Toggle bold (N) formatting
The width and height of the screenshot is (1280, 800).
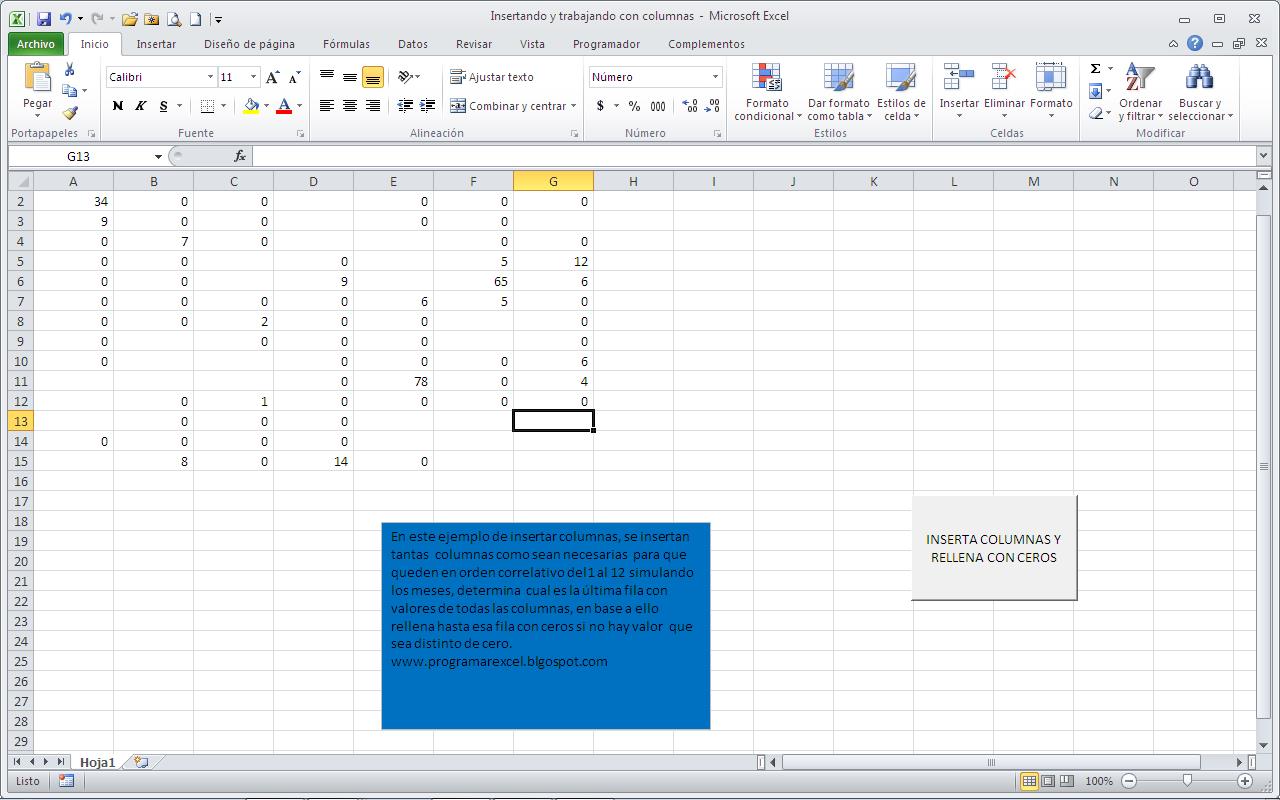[x=118, y=106]
